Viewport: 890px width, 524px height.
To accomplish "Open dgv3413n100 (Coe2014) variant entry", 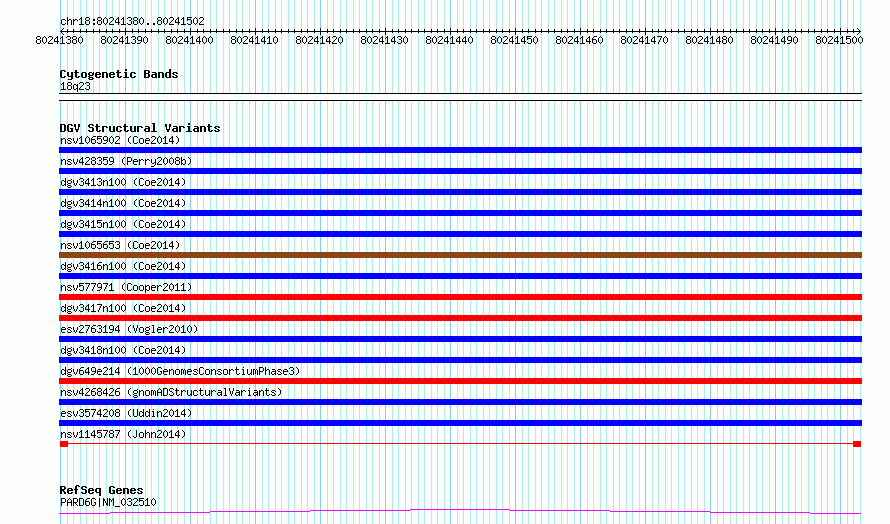I will click(x=123, y=182).
